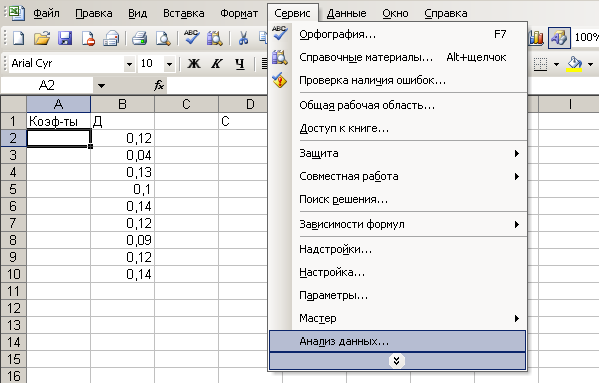The width and height of the screenshot is (600, 383).
Task: Select cell B8 containing 0,09
Action: click(x=122, y=240)
